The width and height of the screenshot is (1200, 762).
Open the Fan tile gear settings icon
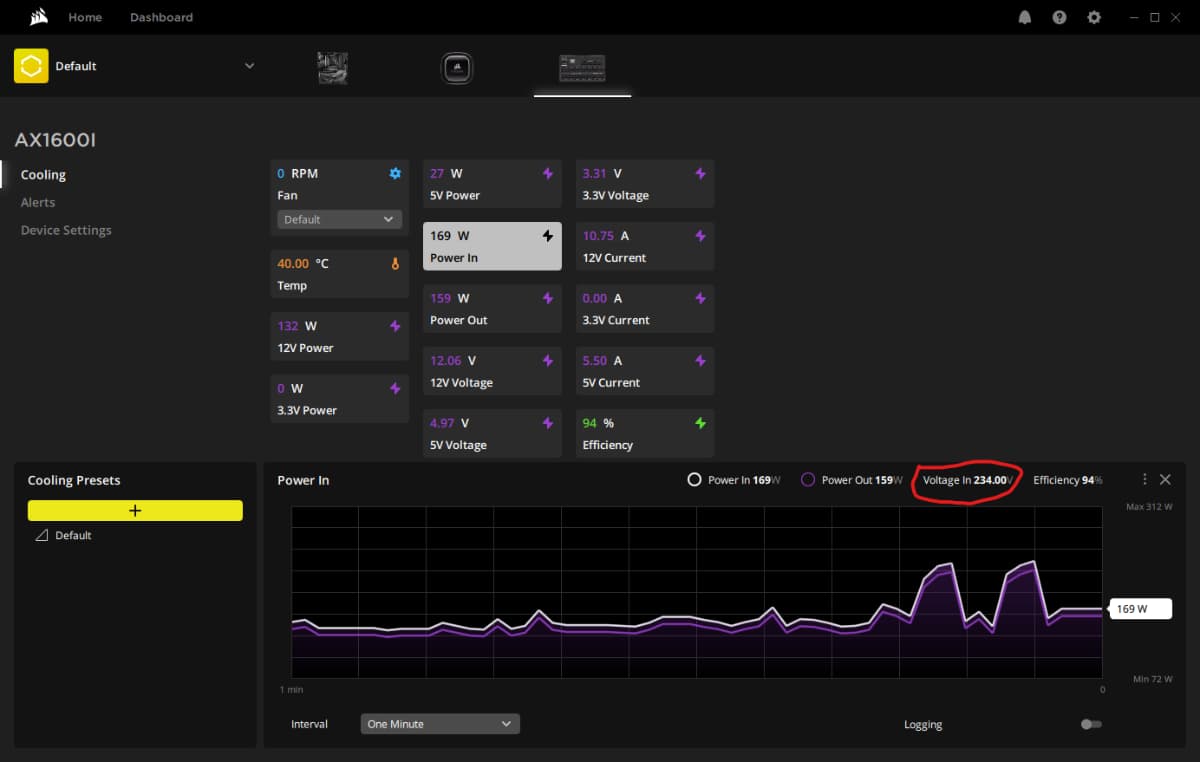click(395, 174)
